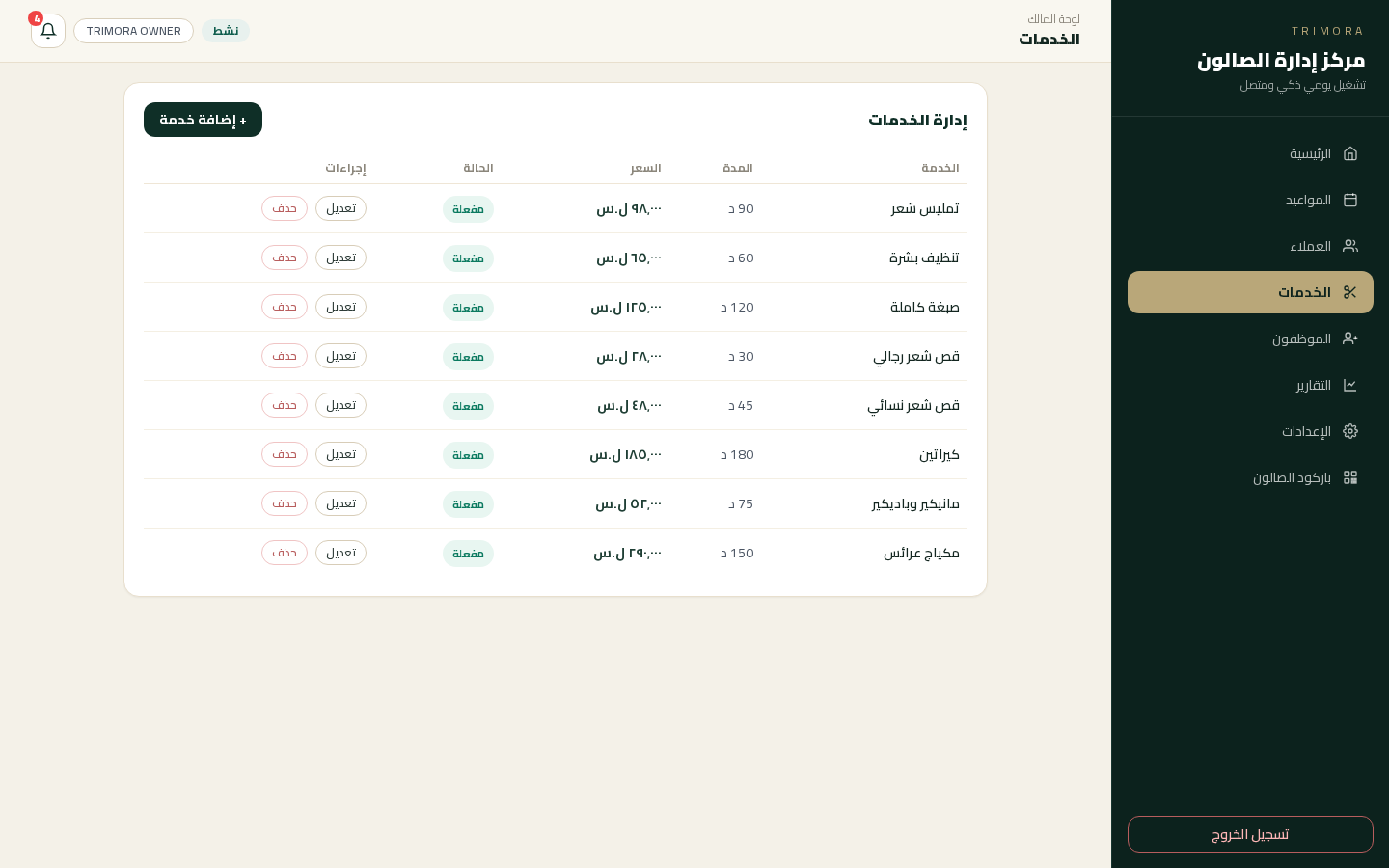The width and height of the screenshot is (1389, 868).
Task: Click service name تمليس شعر
Action: coord(925,209)
